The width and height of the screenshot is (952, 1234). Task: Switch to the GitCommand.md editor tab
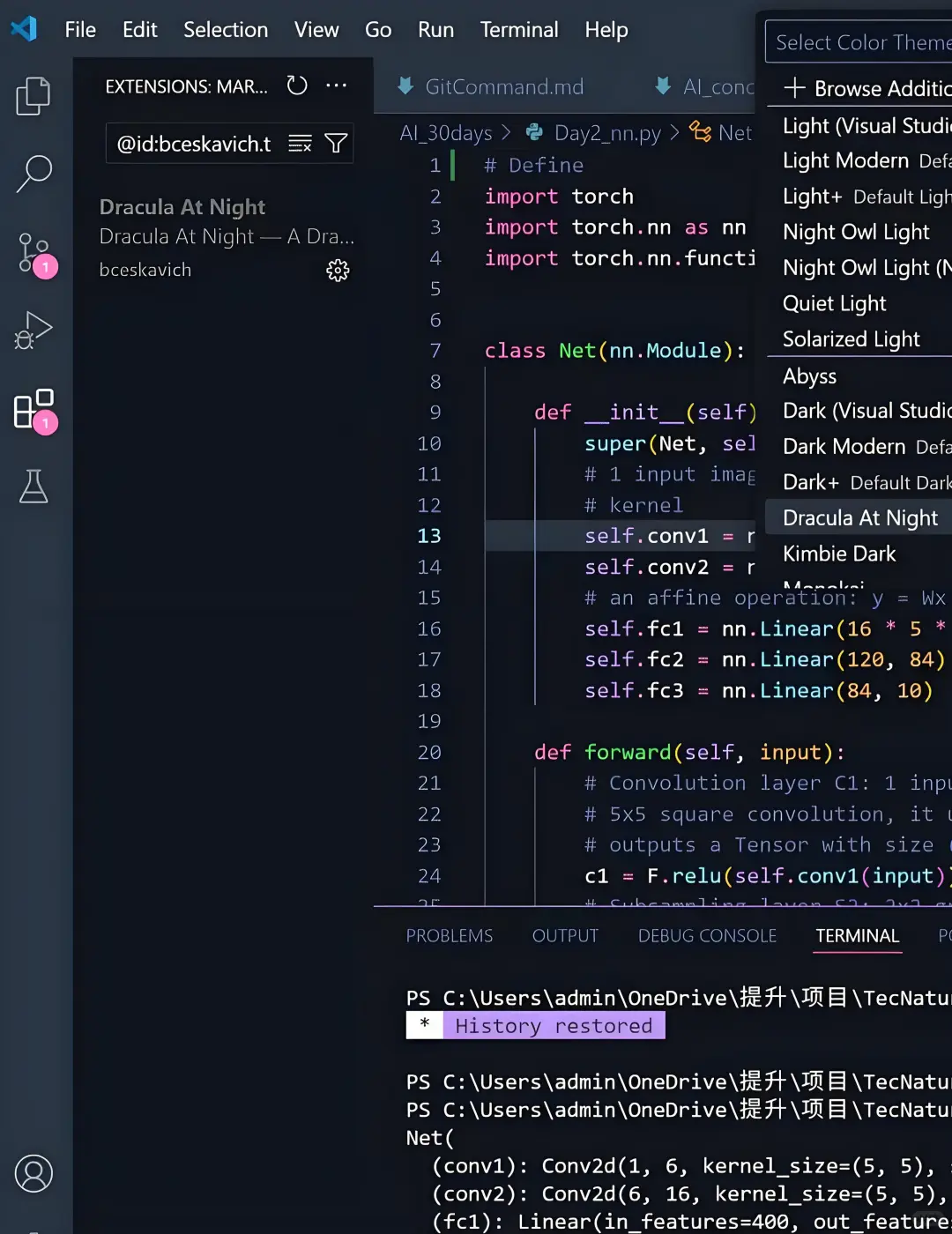[x=504, y=86]
